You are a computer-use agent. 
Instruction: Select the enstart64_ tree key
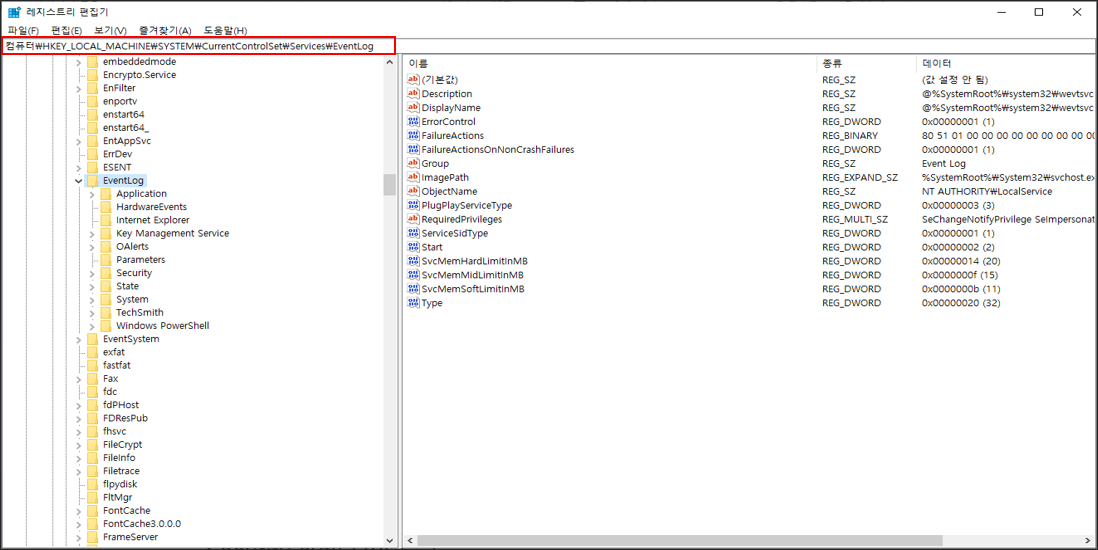click(x=125, y=128)
